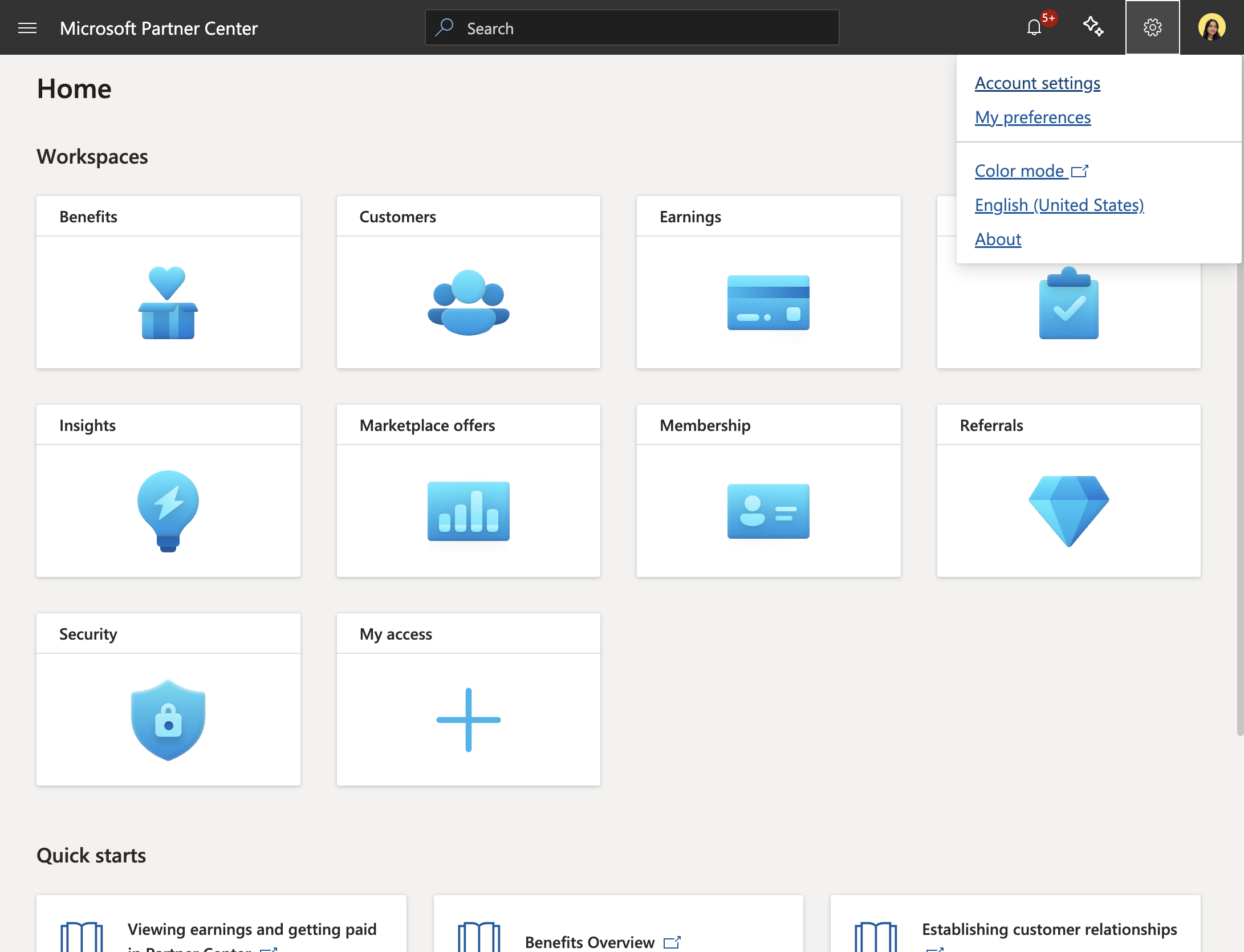Click the book icon beside Benefits Overview
The image size is (1244, 952).
[479, 937]
